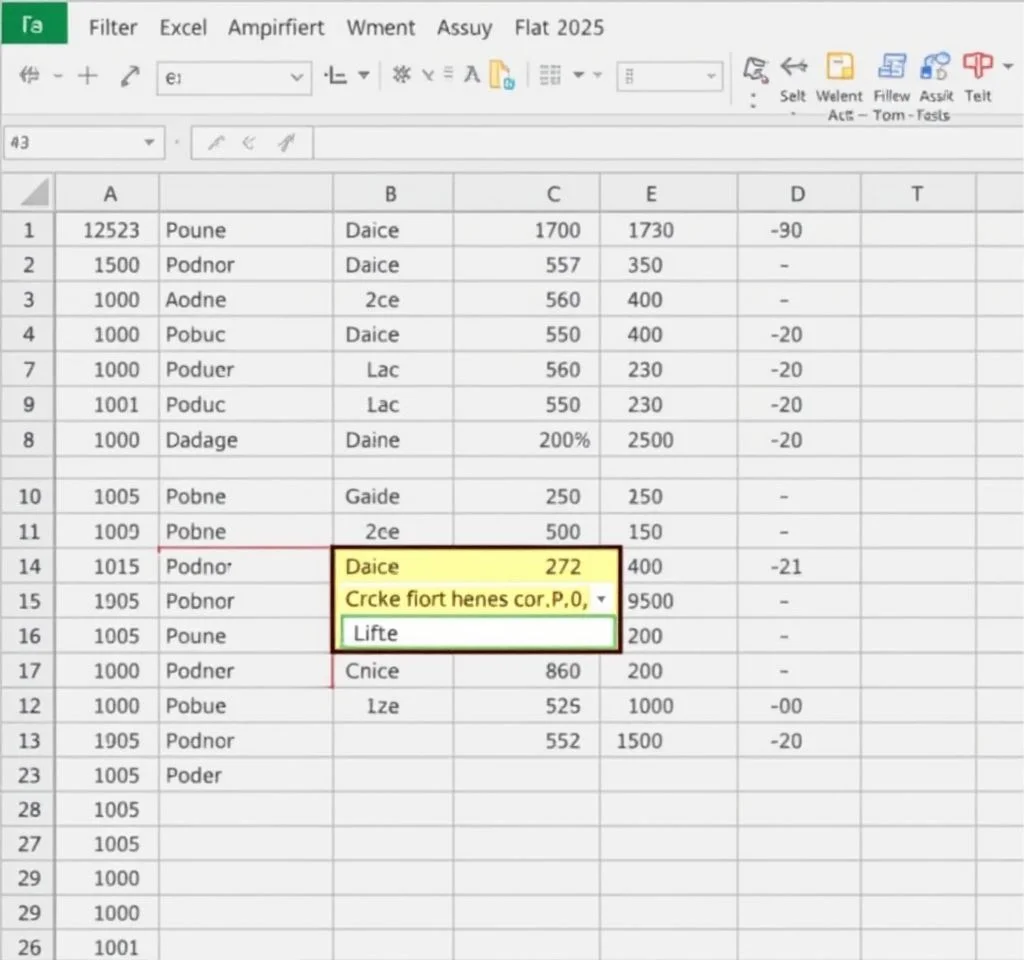Click the yellow paste document icon

click(500, 76)
